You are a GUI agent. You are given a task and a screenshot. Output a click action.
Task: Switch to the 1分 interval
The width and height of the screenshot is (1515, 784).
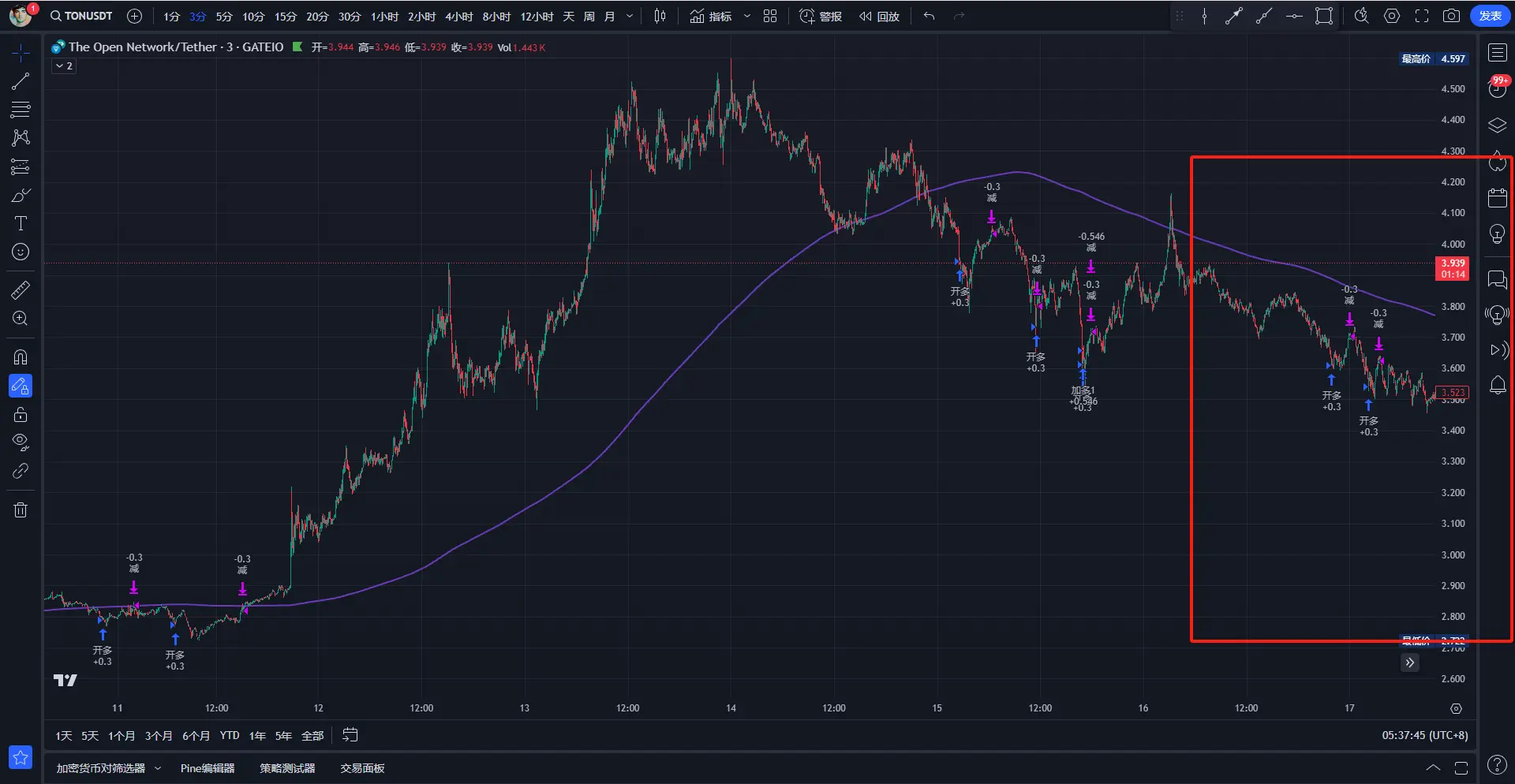point(171,17)
